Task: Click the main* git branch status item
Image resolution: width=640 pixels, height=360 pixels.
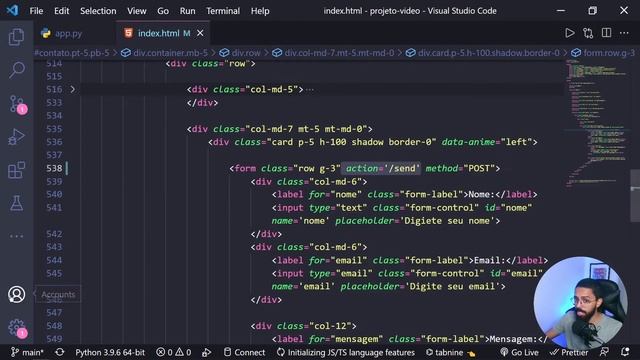Action: (27, 352)
